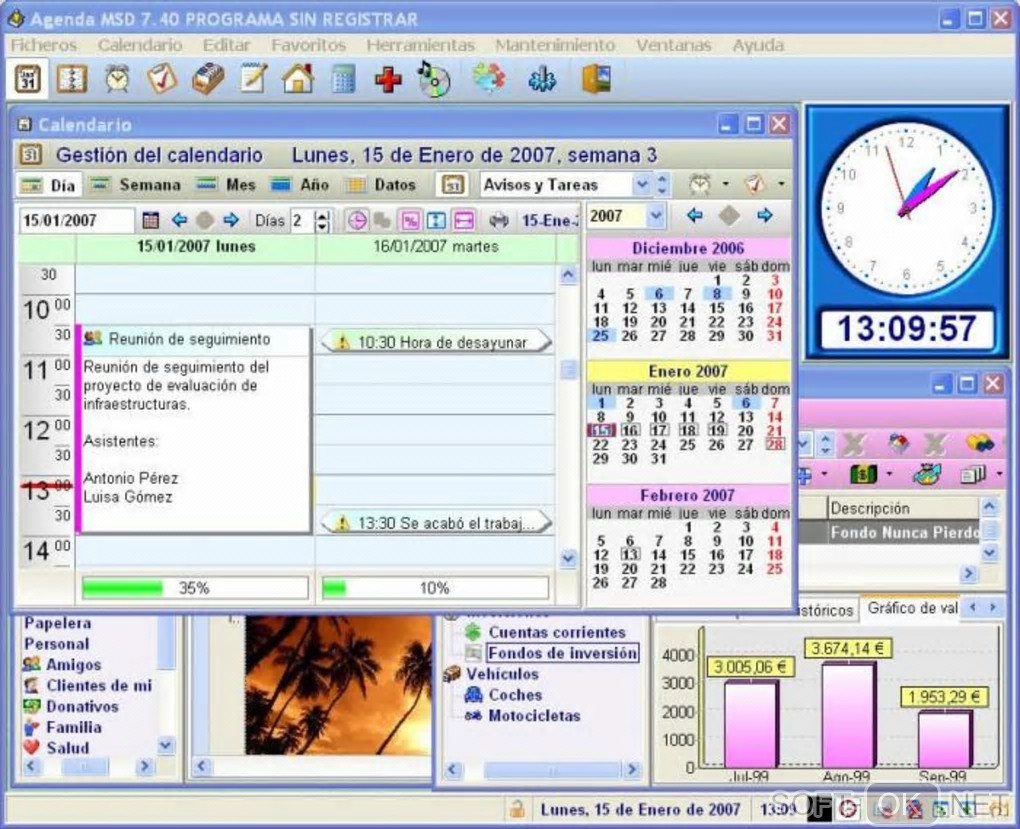
Task: Open the tasks checkmark clock icon
Action: tap(162, 79)
